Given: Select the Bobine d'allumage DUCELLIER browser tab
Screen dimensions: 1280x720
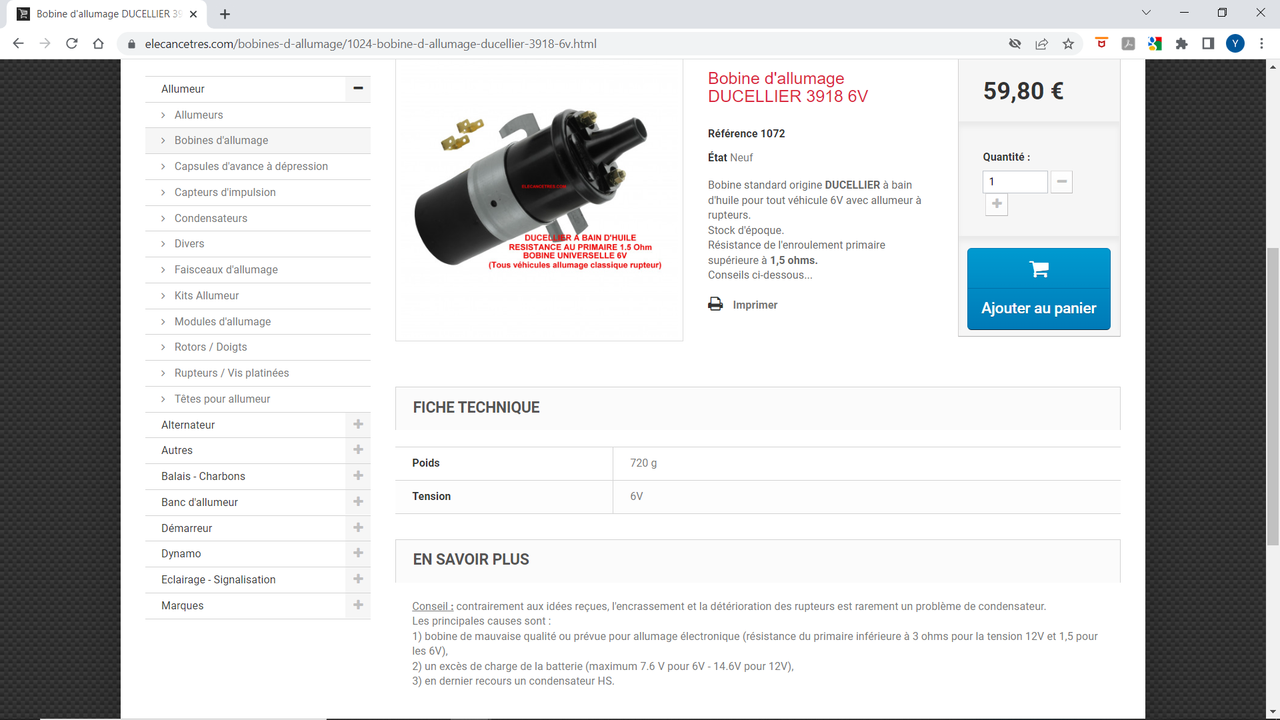Looking at the screenshot, I should click(107, 14).
